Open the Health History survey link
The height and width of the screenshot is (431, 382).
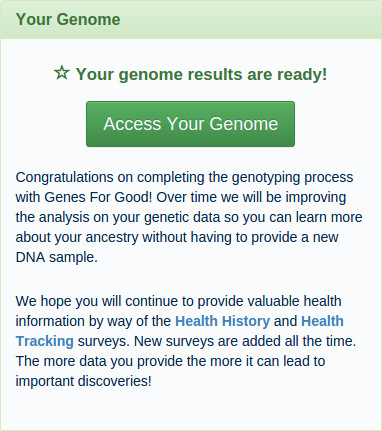pos(222,321)
